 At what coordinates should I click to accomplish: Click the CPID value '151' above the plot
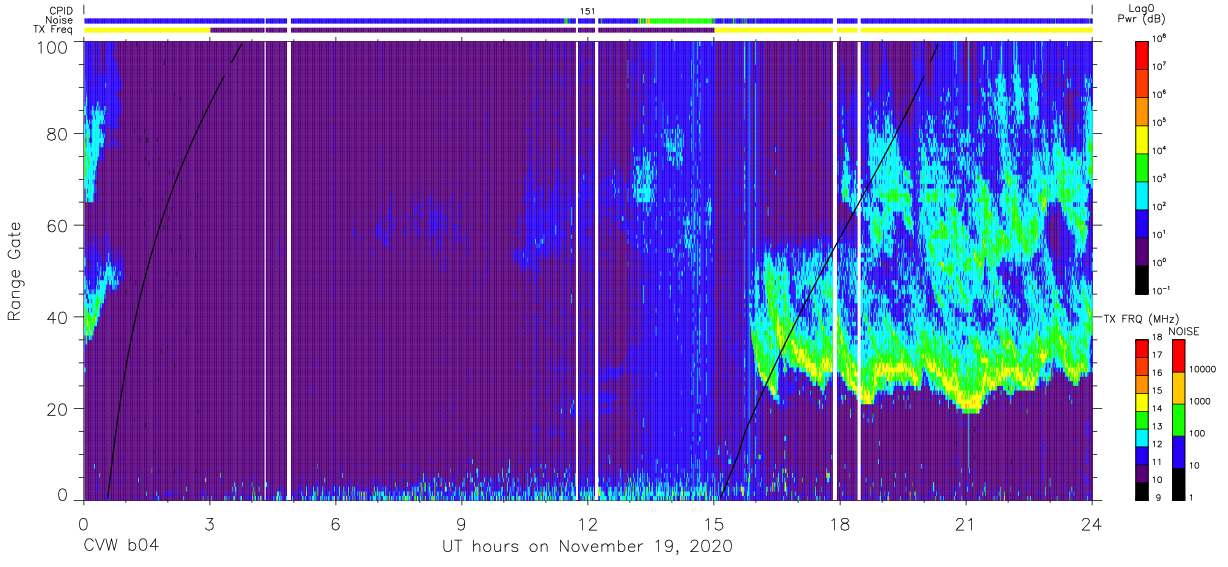click(587, 10)
